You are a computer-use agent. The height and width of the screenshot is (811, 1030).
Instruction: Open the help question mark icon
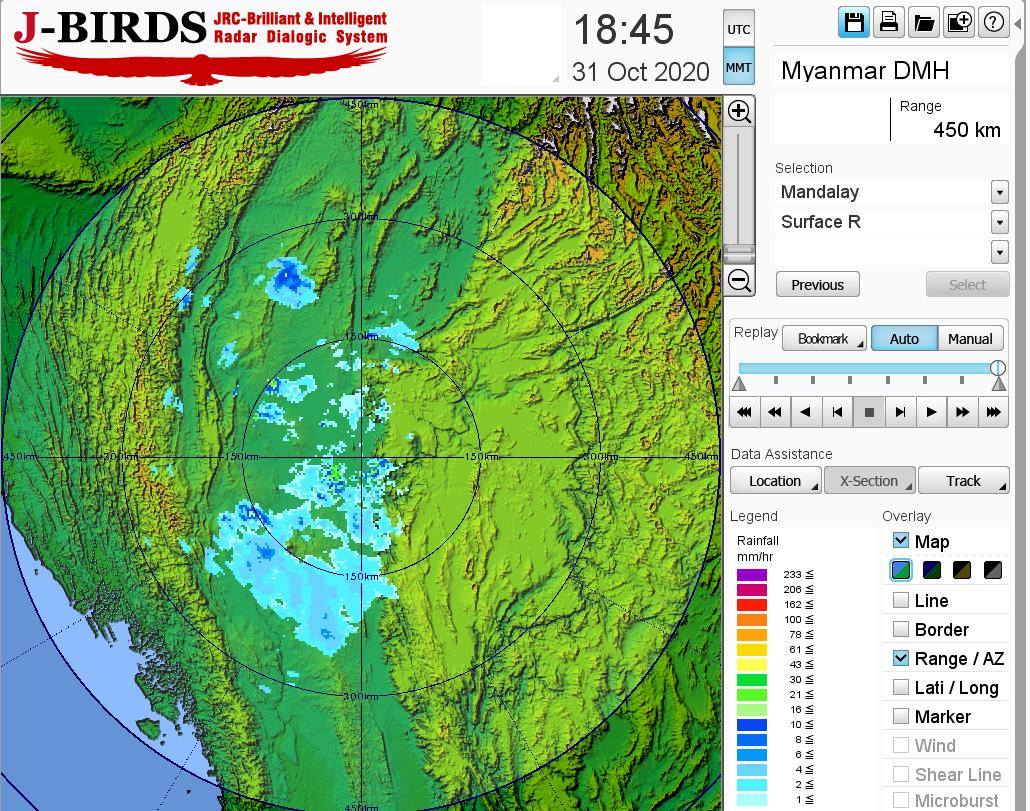pyautogui.click(x=993, y=22)
